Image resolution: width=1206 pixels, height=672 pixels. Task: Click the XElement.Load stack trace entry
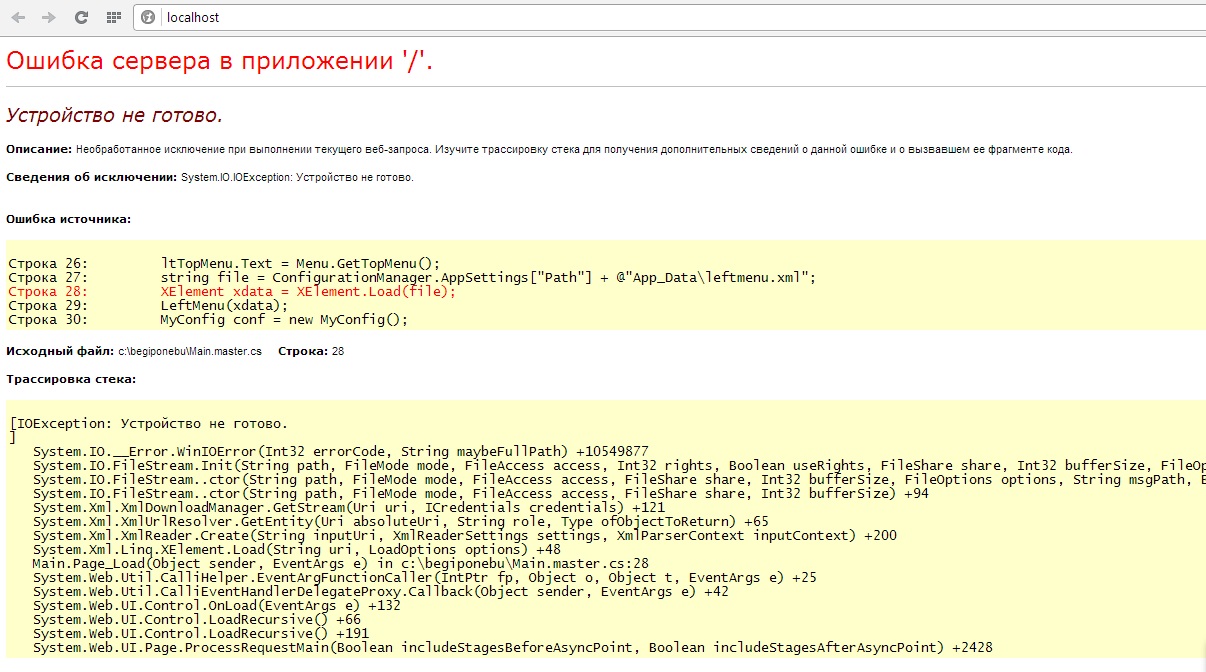[296, 550]
